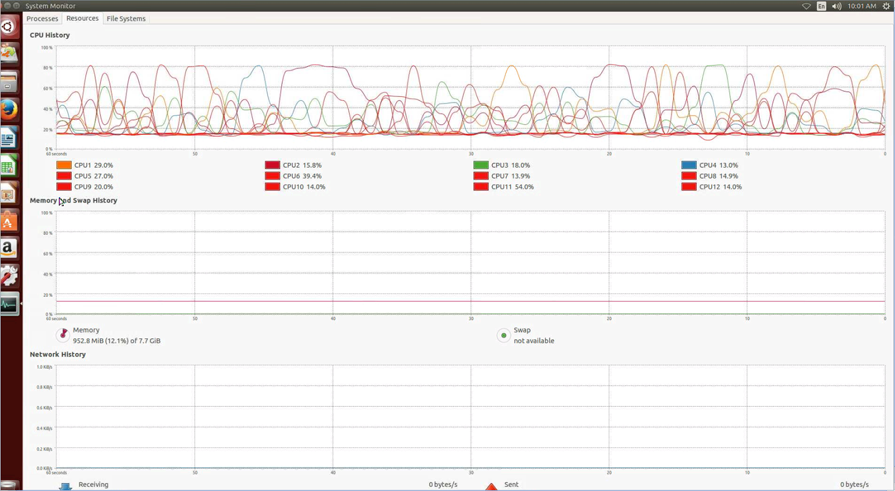
Task: Open the CPU11 color swatch
Action: 481,187
